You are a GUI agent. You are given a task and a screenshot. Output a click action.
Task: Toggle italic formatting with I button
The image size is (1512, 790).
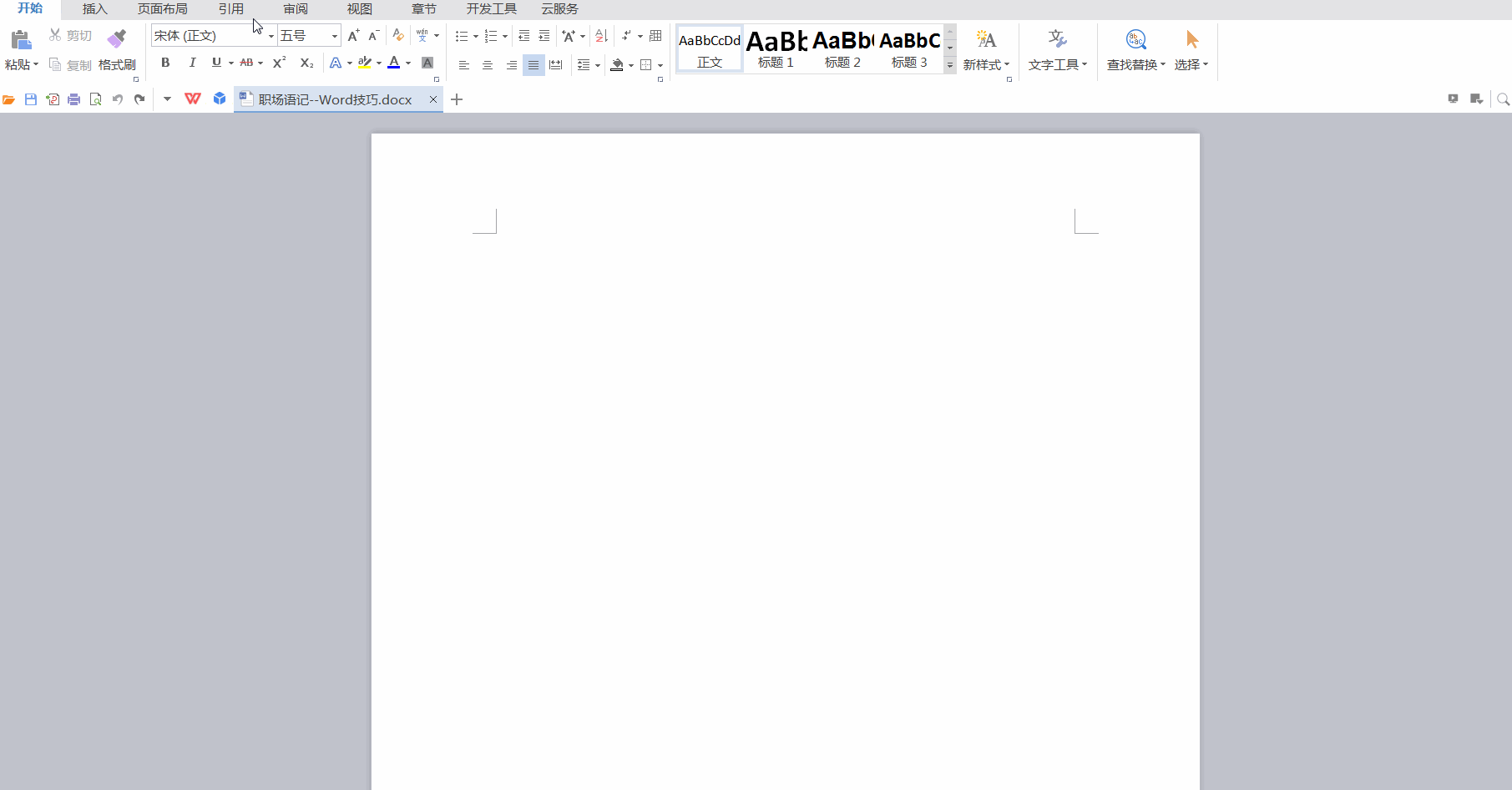point(192,63)
